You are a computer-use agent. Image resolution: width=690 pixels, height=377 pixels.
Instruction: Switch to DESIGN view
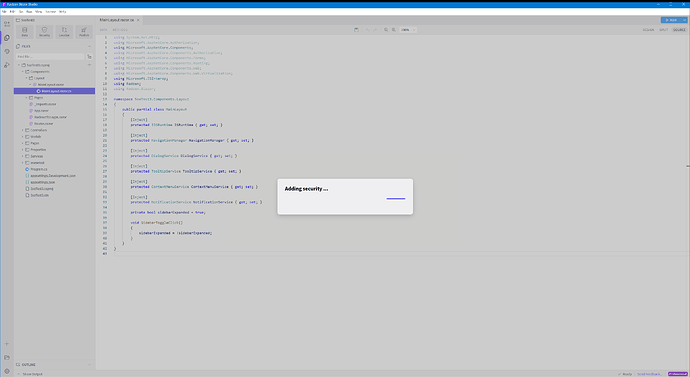[648, 30]
